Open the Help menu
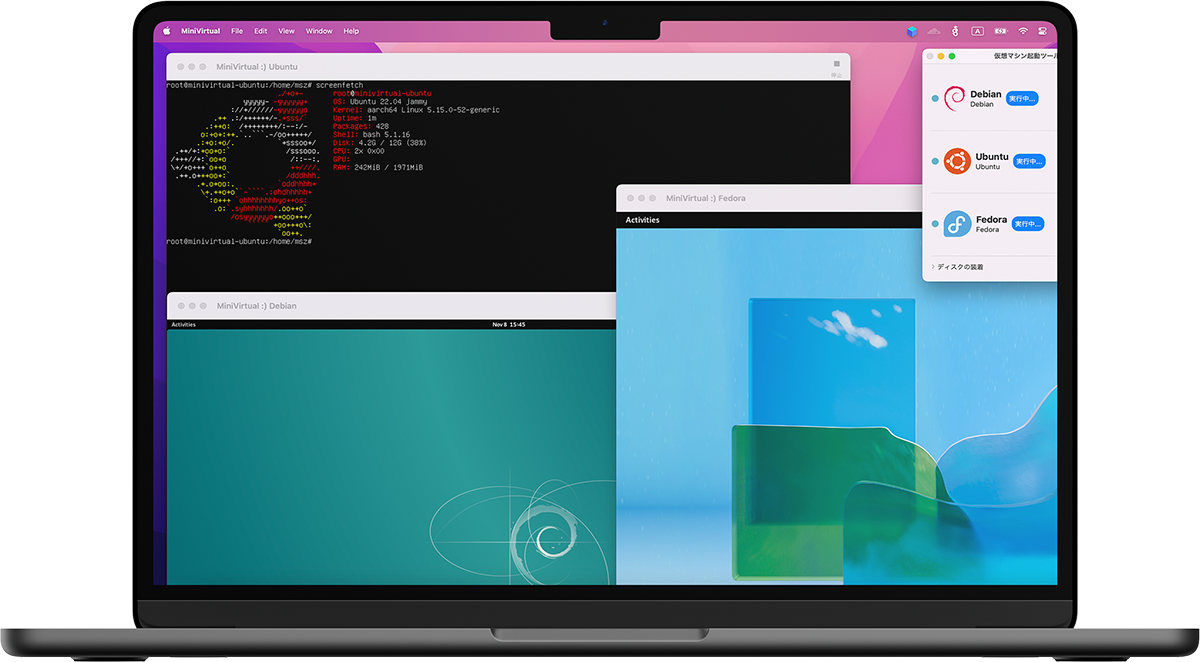Image resolution: width=1200 pixels, height=662 pixels. point(351,31)
